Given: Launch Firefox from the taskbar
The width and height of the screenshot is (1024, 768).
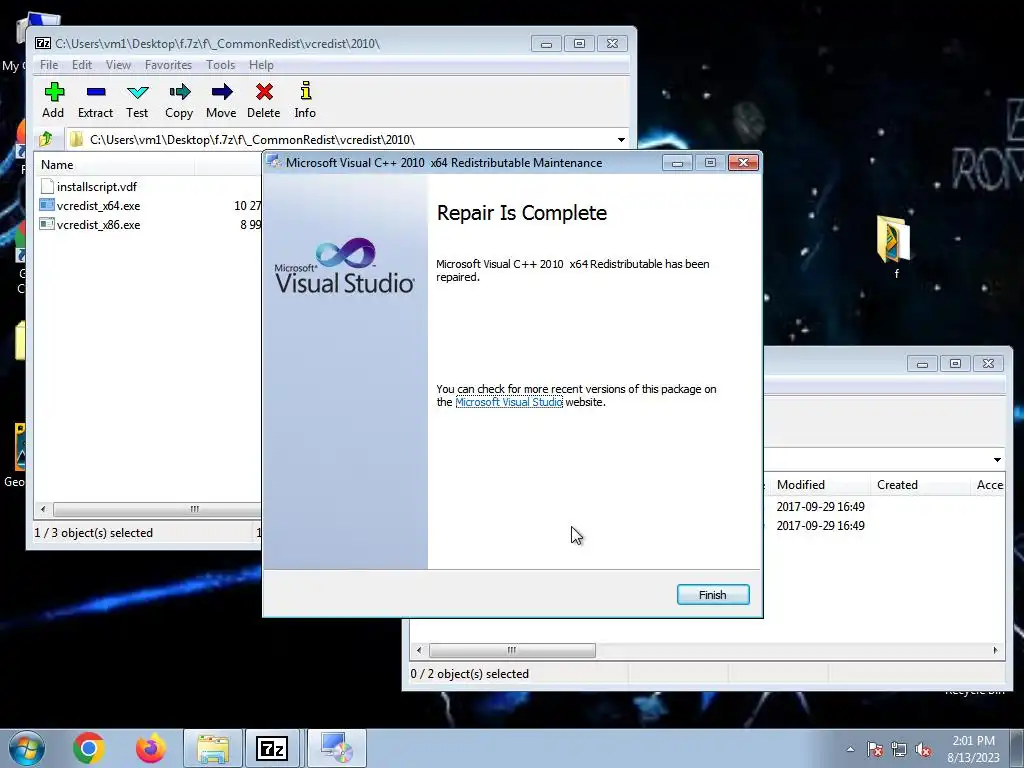Looking at the screenshot, I should [x=151, y=748].
